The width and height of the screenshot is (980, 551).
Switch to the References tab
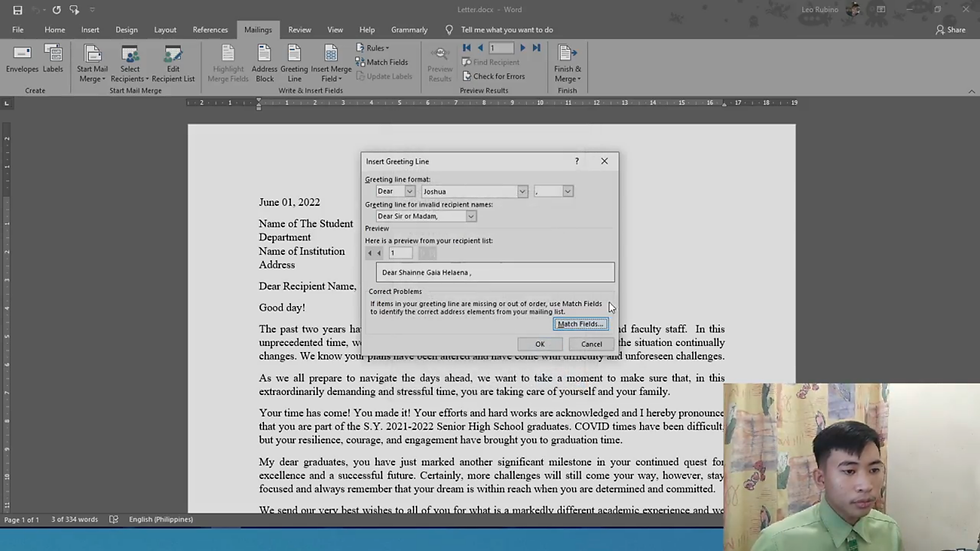click(210, 30)
